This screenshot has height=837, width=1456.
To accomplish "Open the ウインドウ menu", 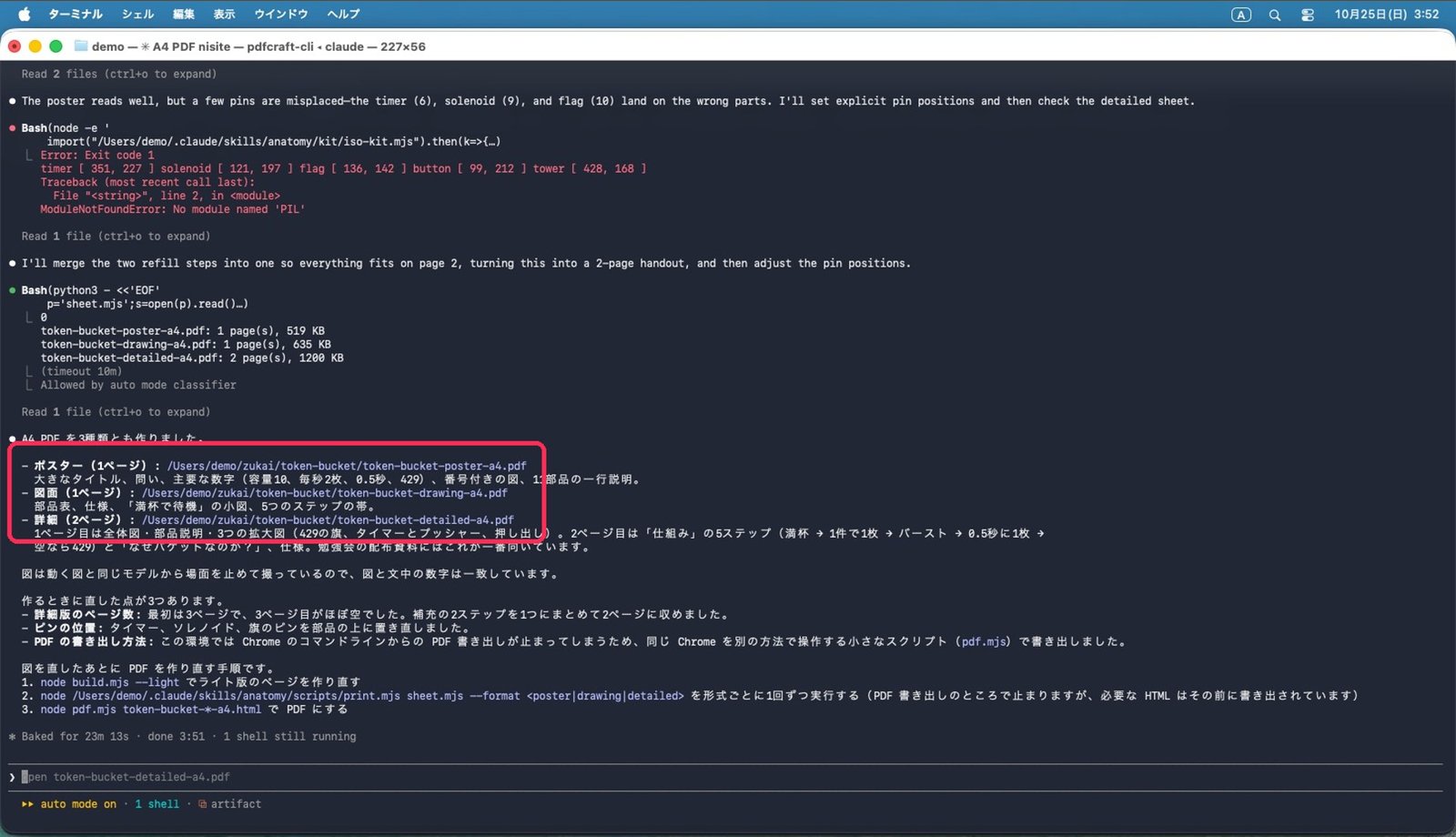I will click(281, 15).
